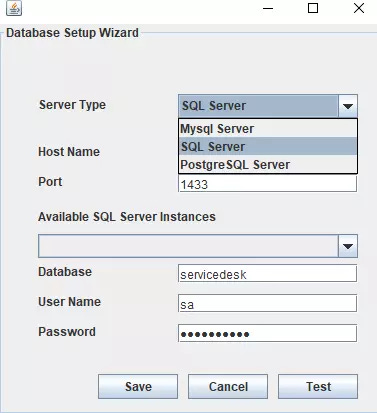Click the User Name field containing sa

click(x=267, y=303)
